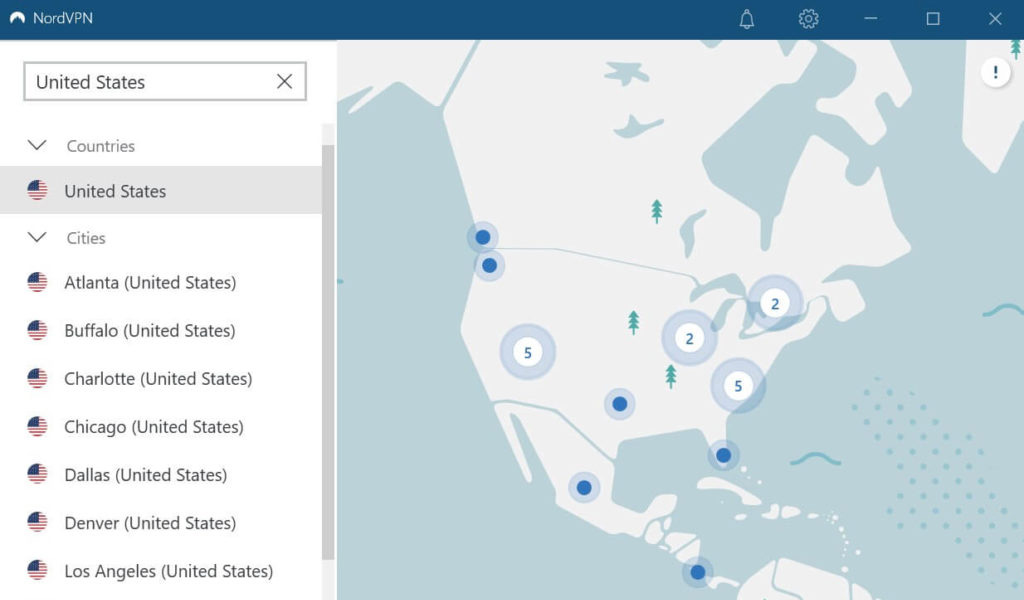Select Dallas (United States)
This screenshot has height=600, width=1024.
161,475
